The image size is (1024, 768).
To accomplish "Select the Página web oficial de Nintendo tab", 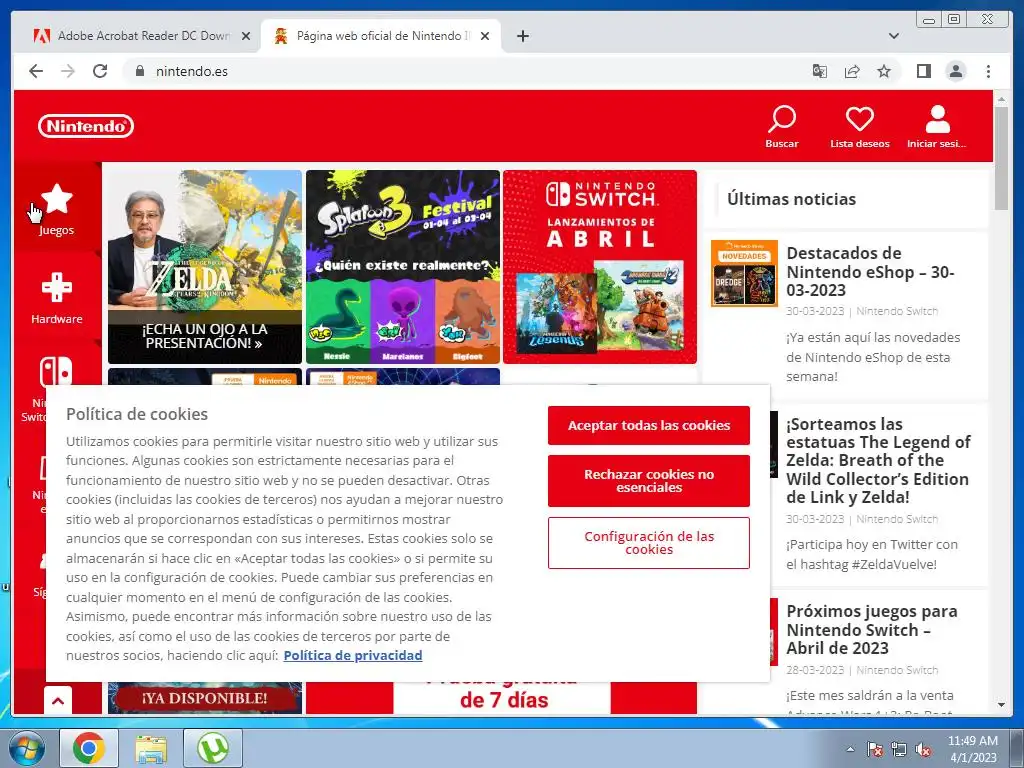I will pos(381,36).
